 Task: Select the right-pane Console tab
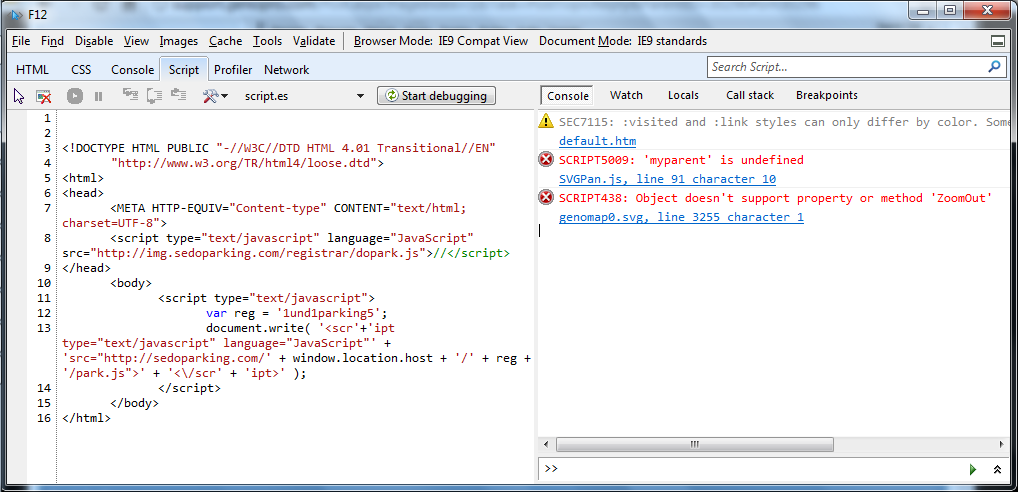[567, 95]
